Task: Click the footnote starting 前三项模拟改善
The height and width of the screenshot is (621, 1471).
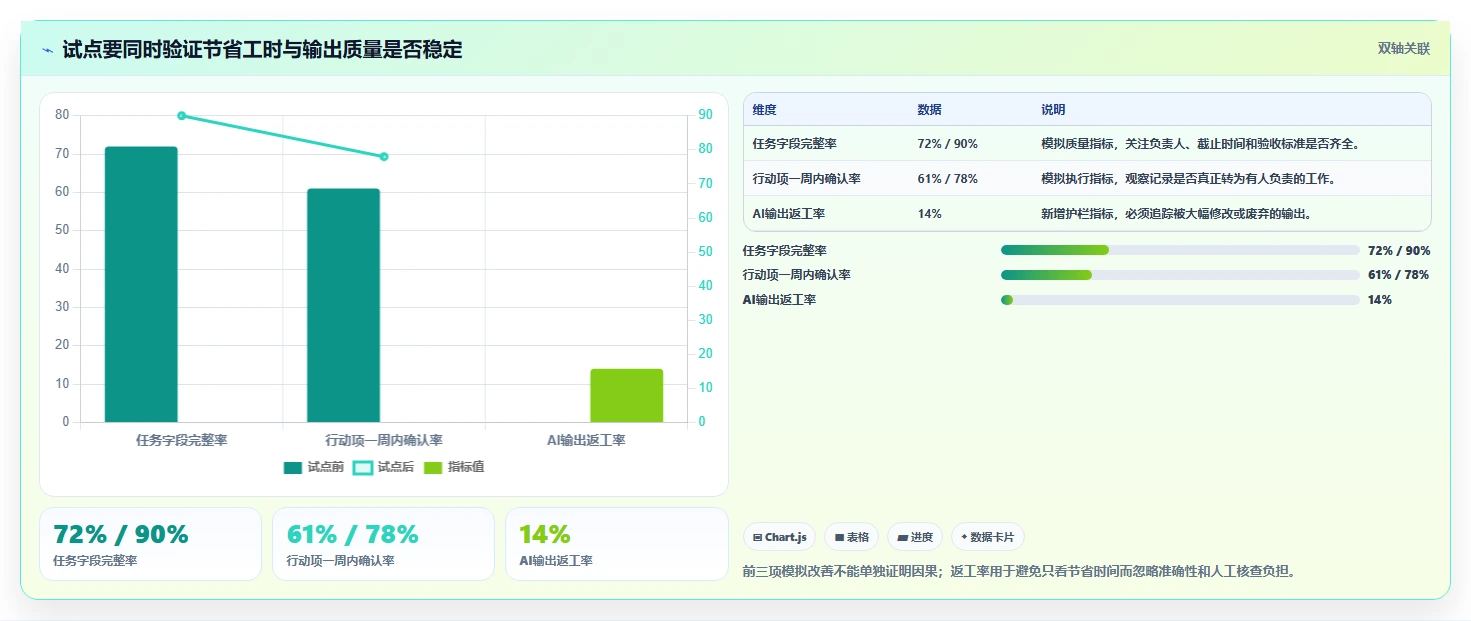Action: [x=1020, y=572]
